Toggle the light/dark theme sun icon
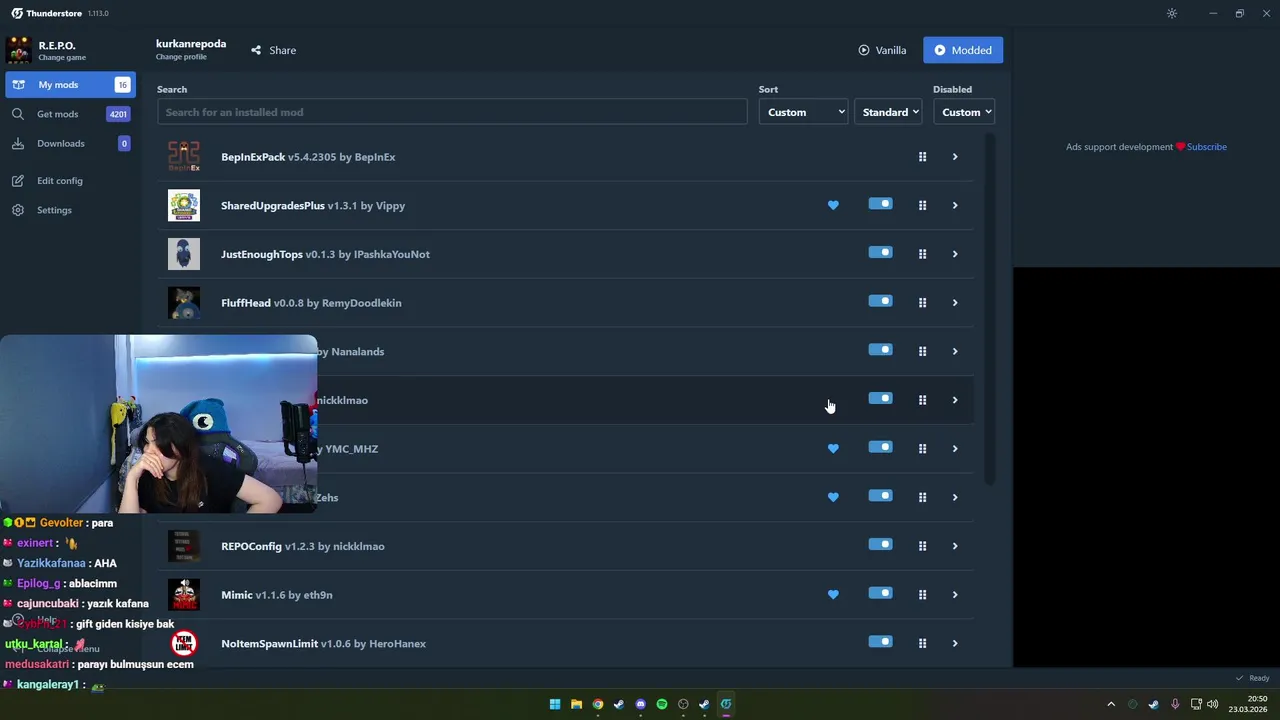Viewport: 1280px width, 720px height. click(x=1172, y=13)
